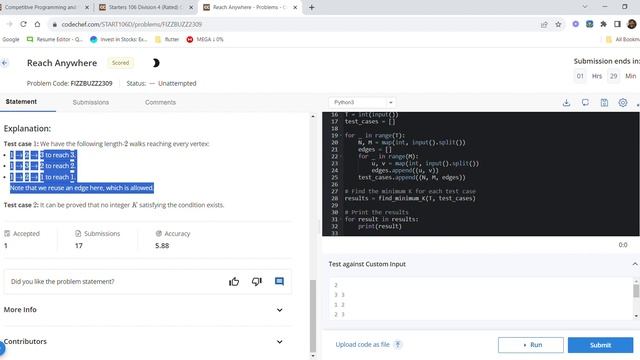
Task: Open the tab search chevron in title bar
Action: coord(584,7)
